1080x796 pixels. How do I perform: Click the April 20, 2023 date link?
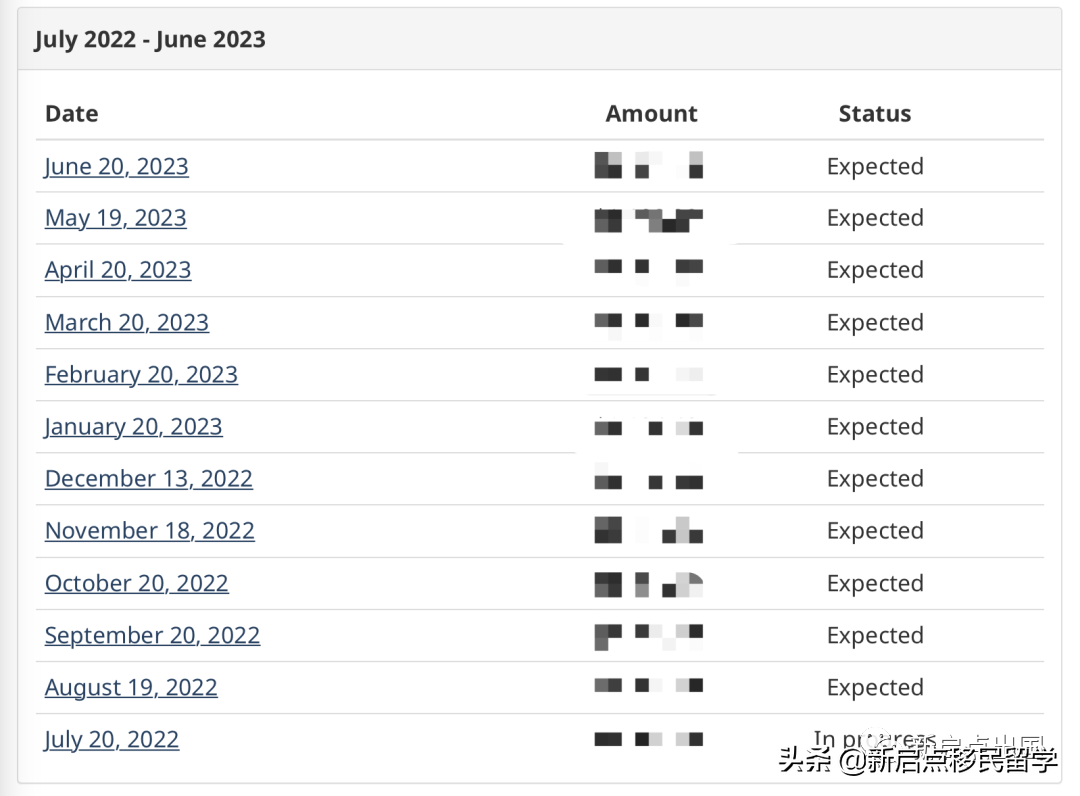coord(117,270)
